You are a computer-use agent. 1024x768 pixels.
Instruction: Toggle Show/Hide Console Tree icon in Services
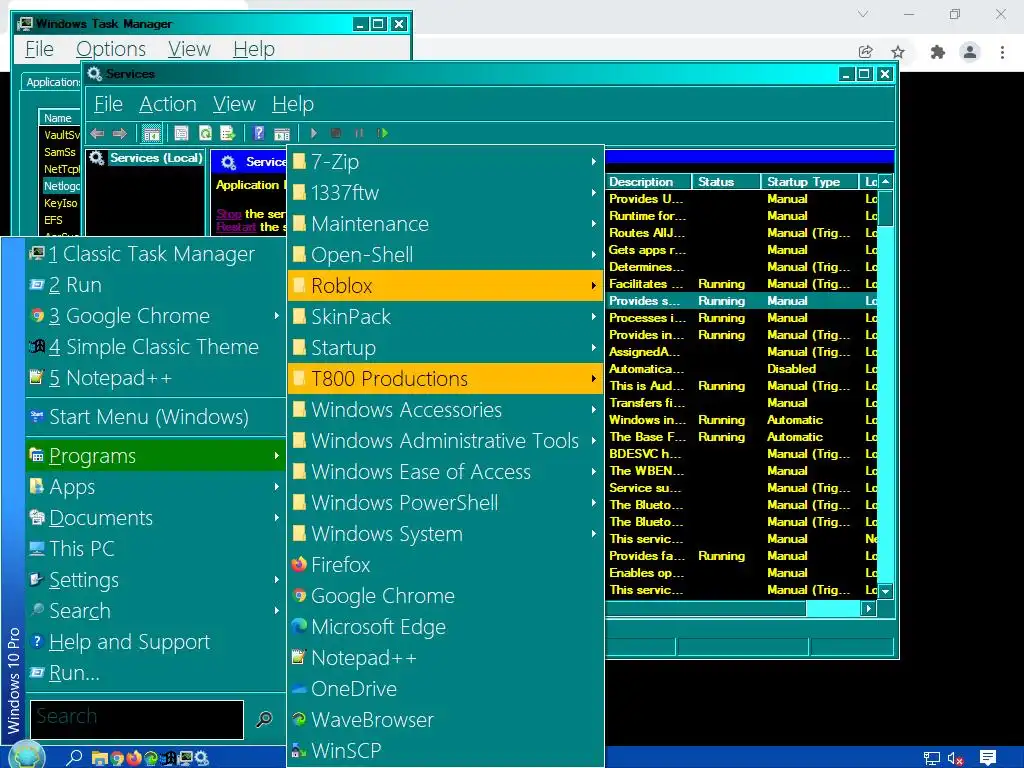[152, 133]
